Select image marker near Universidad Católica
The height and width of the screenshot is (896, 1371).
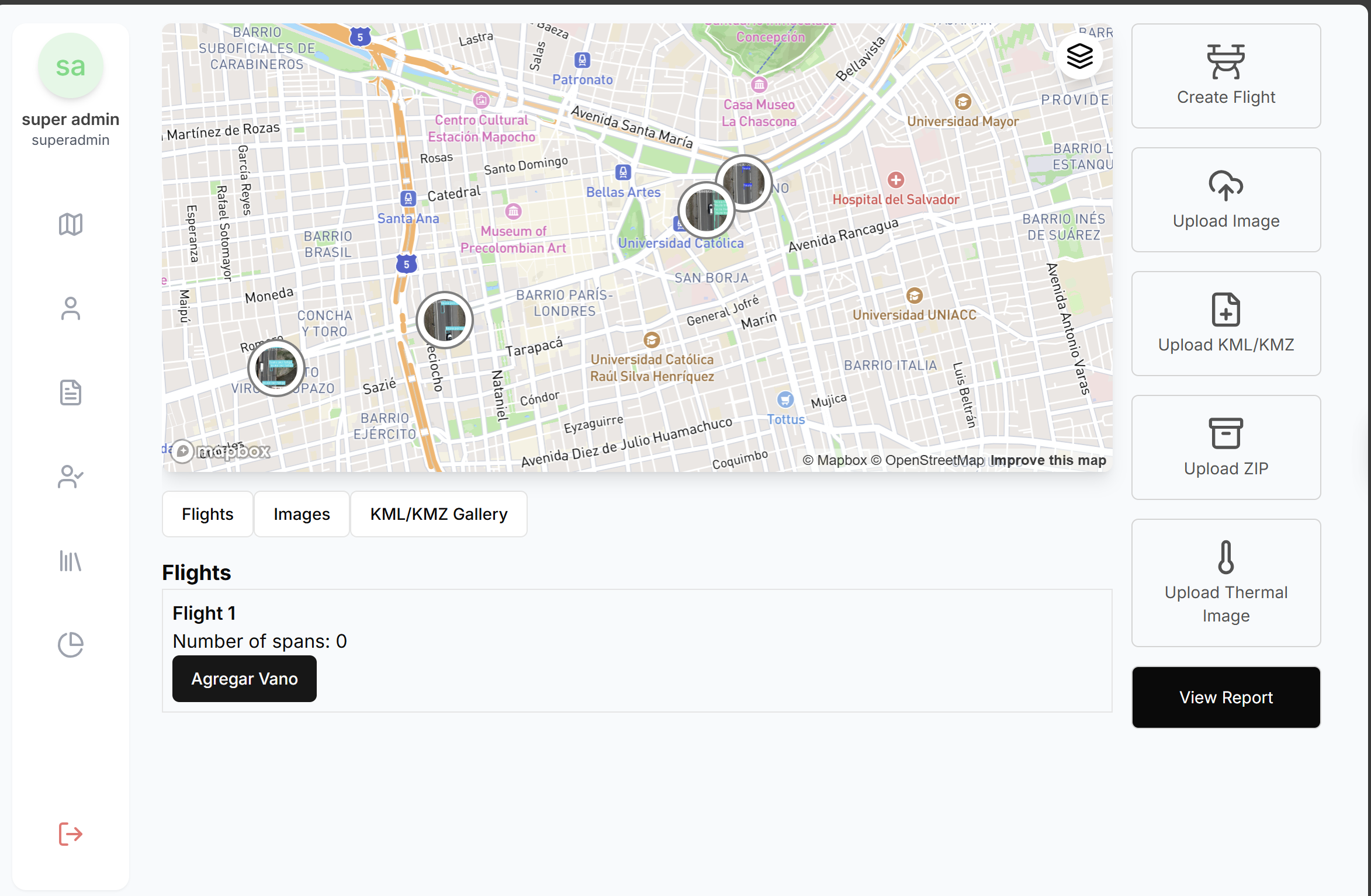click(706, 210)
